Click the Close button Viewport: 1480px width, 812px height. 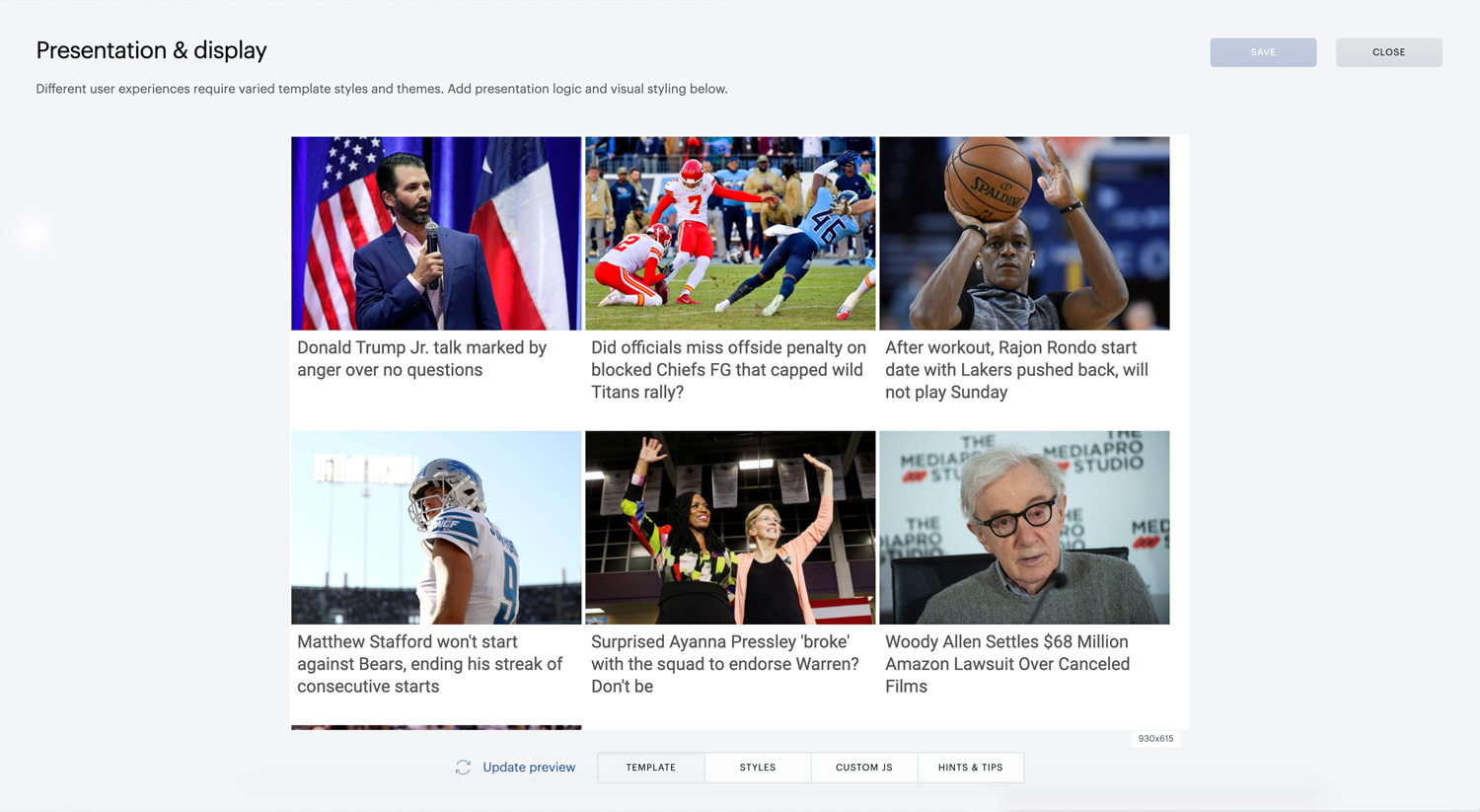(1389, 52)
